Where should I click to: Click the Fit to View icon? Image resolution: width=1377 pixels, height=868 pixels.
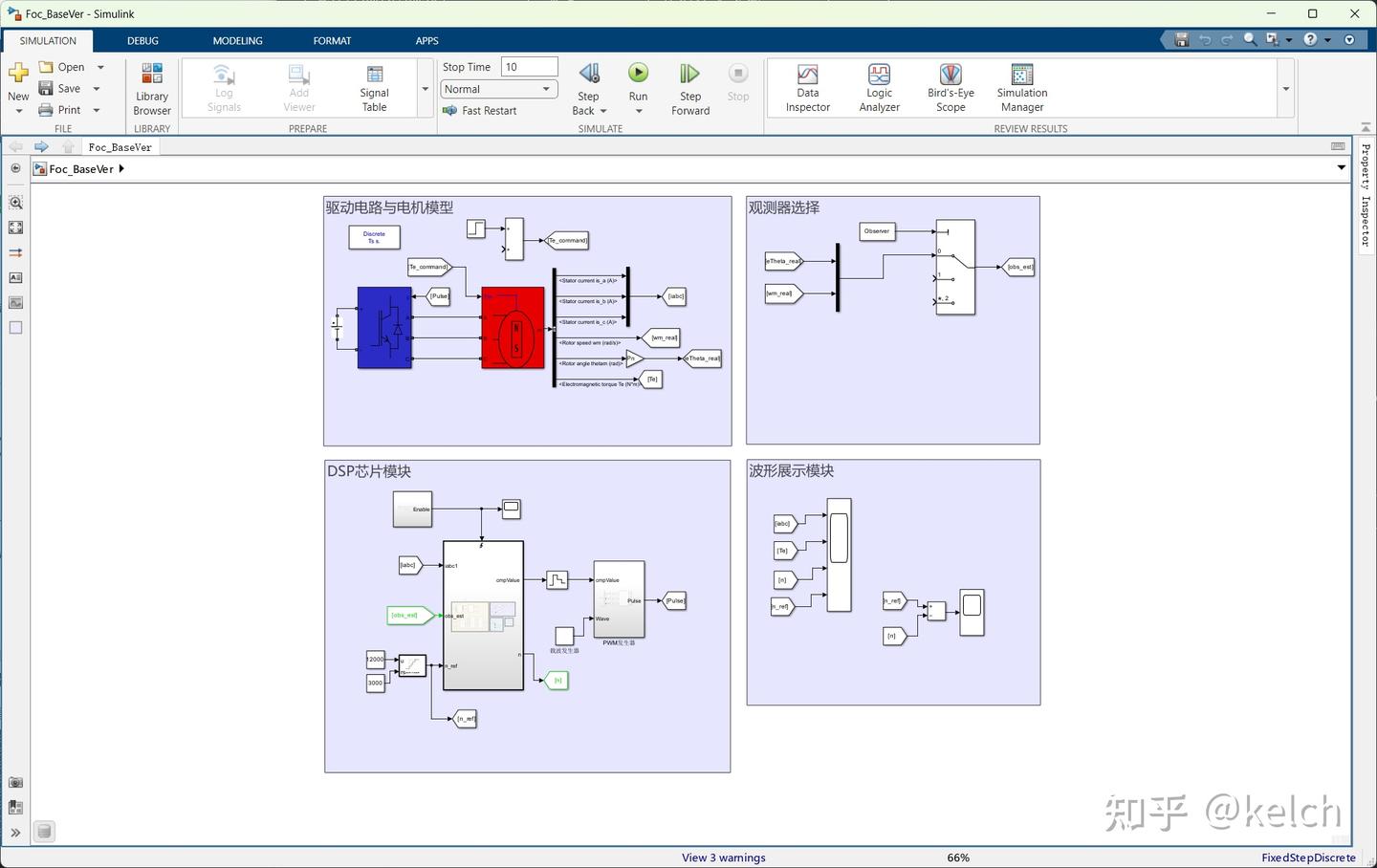15,228
